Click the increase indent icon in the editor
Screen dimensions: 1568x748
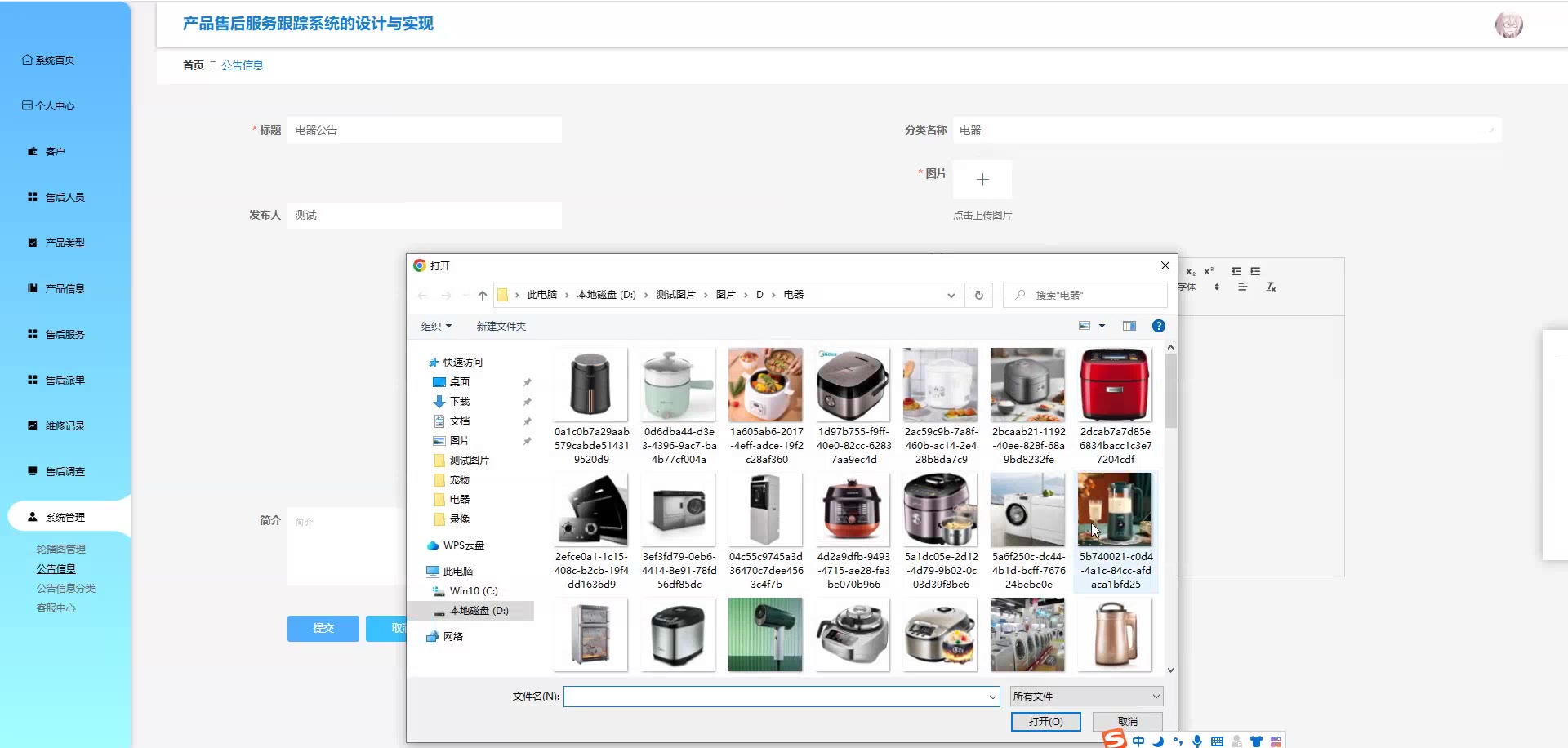pyautogui.click(x=1255, y=272)
